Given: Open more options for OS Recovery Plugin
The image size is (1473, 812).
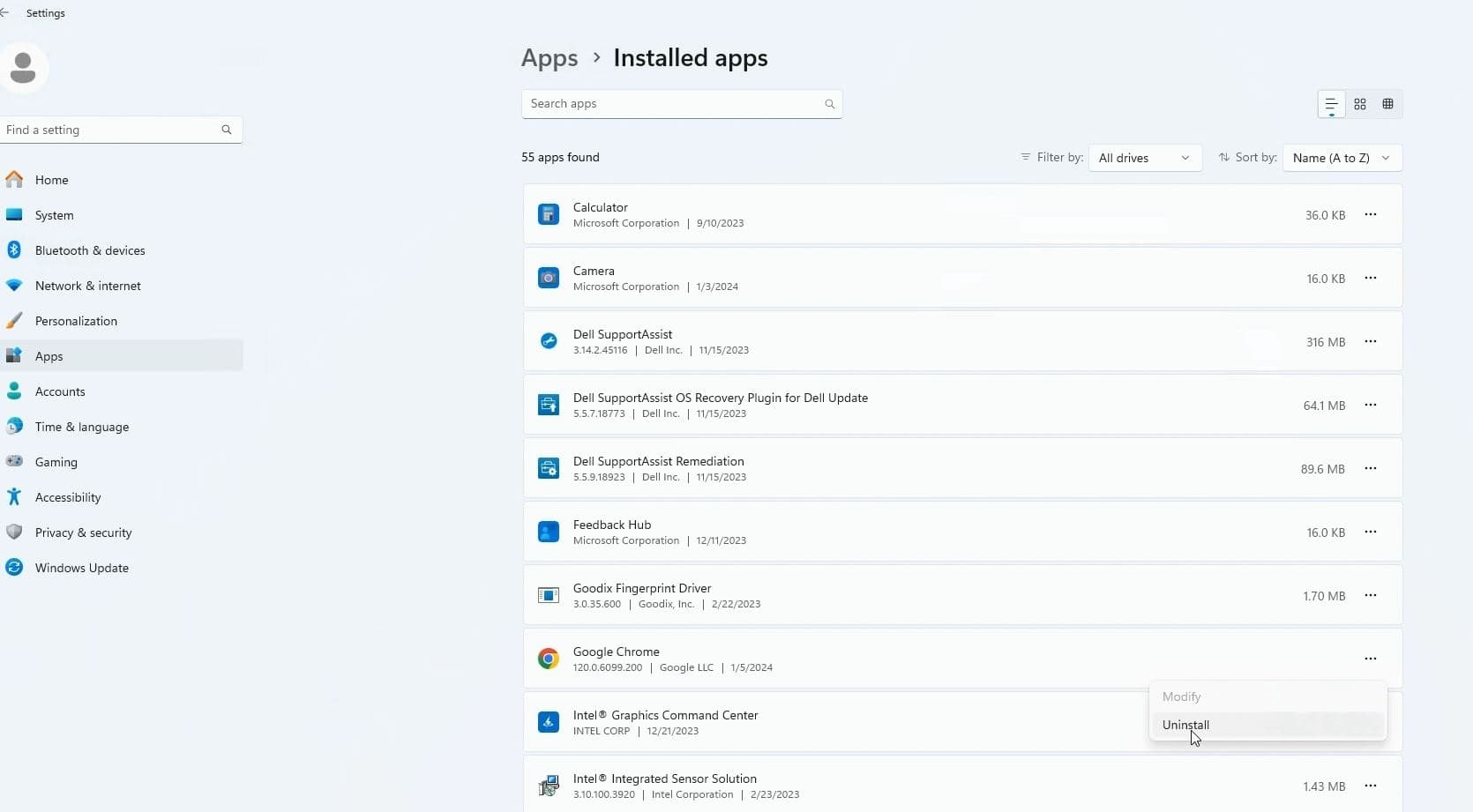Looking at the screenshot, I should pos(1371,405).
